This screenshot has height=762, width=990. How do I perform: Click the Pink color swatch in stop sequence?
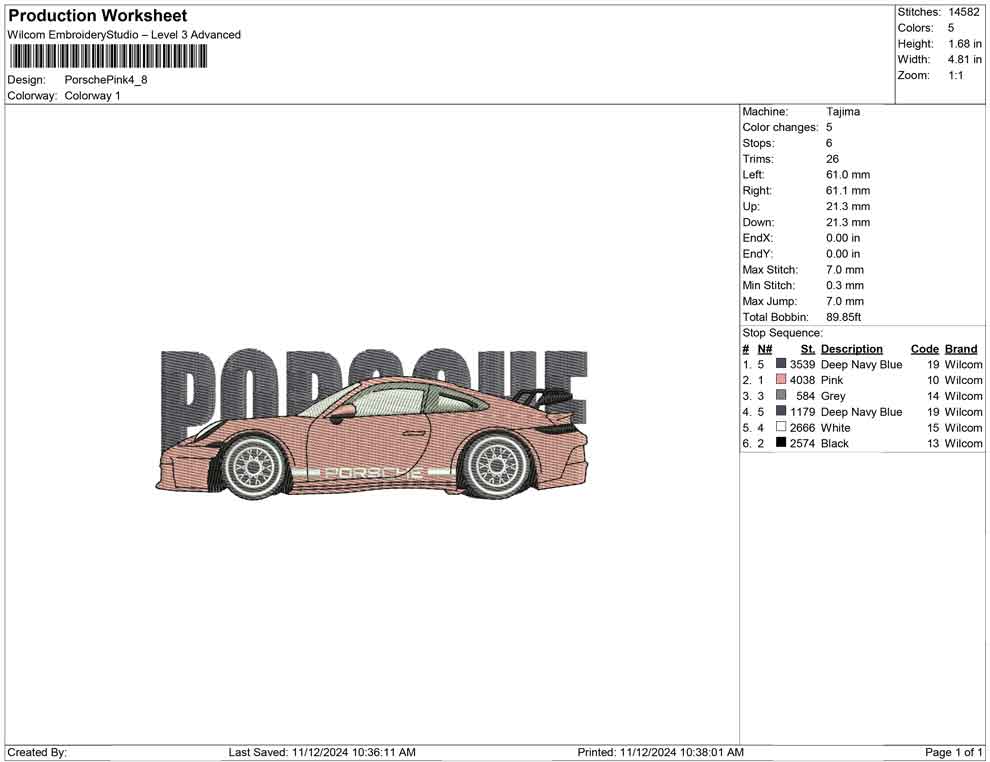tap(780, 380)
